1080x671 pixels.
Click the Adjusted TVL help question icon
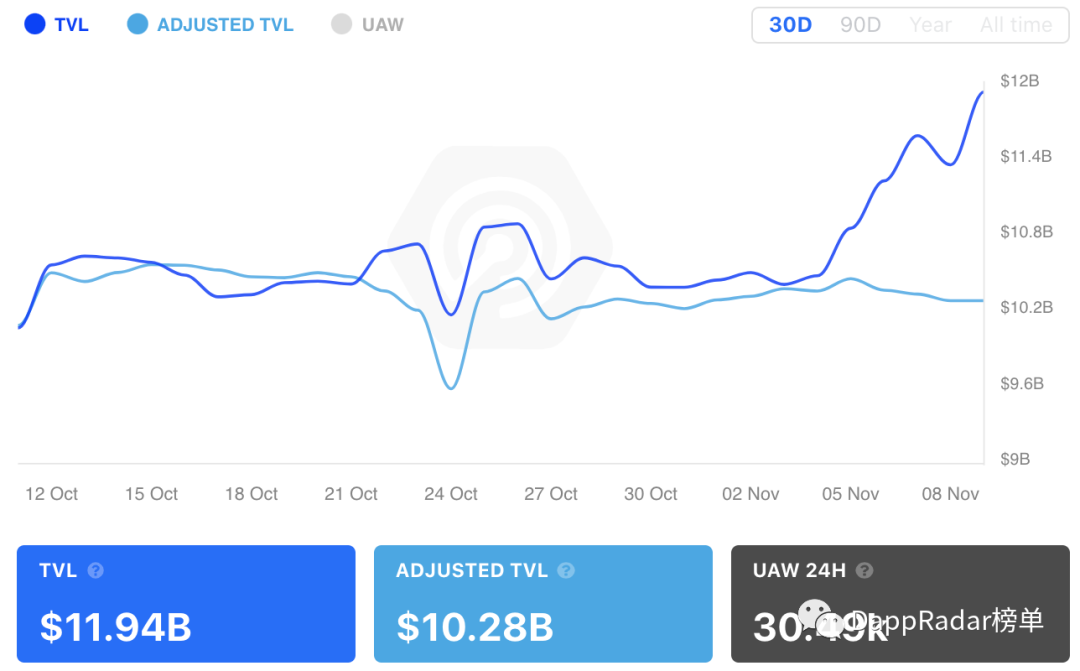click(566, 570)
